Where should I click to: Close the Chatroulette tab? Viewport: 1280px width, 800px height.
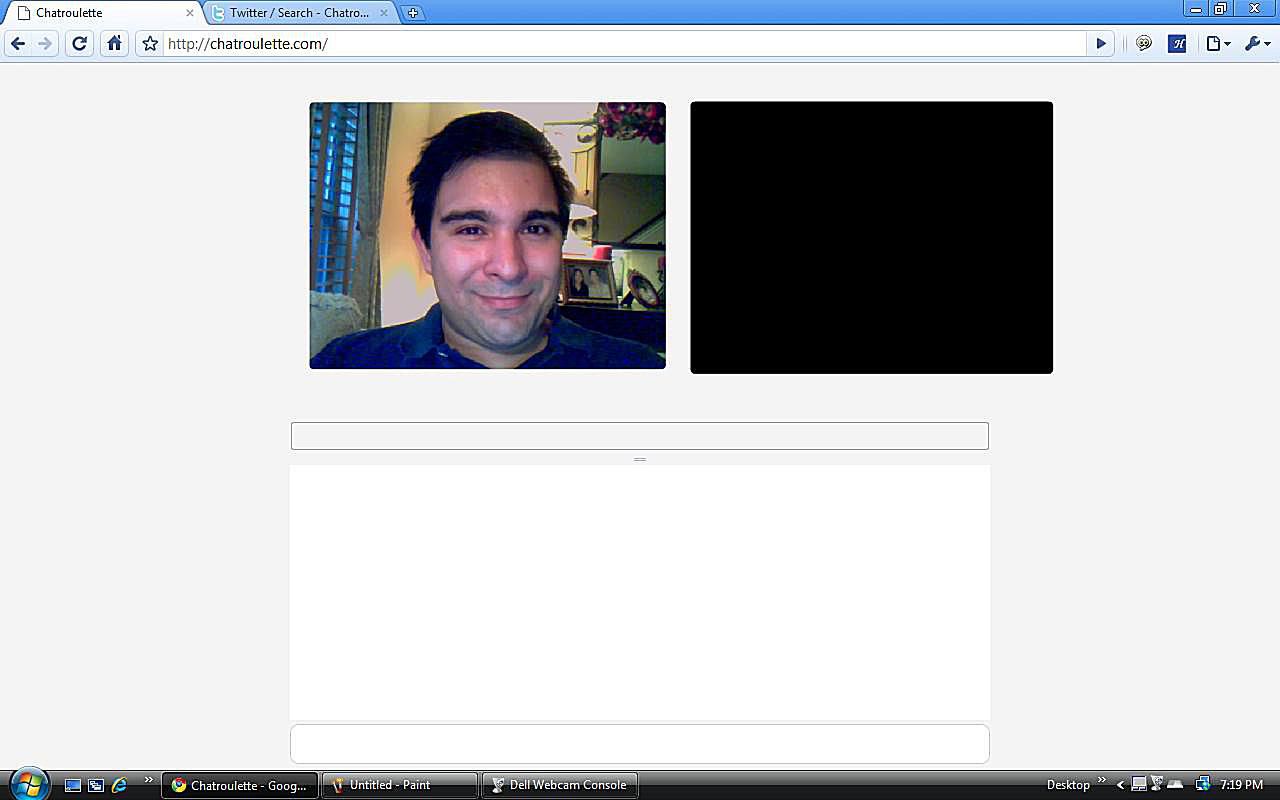coord(190,13)
